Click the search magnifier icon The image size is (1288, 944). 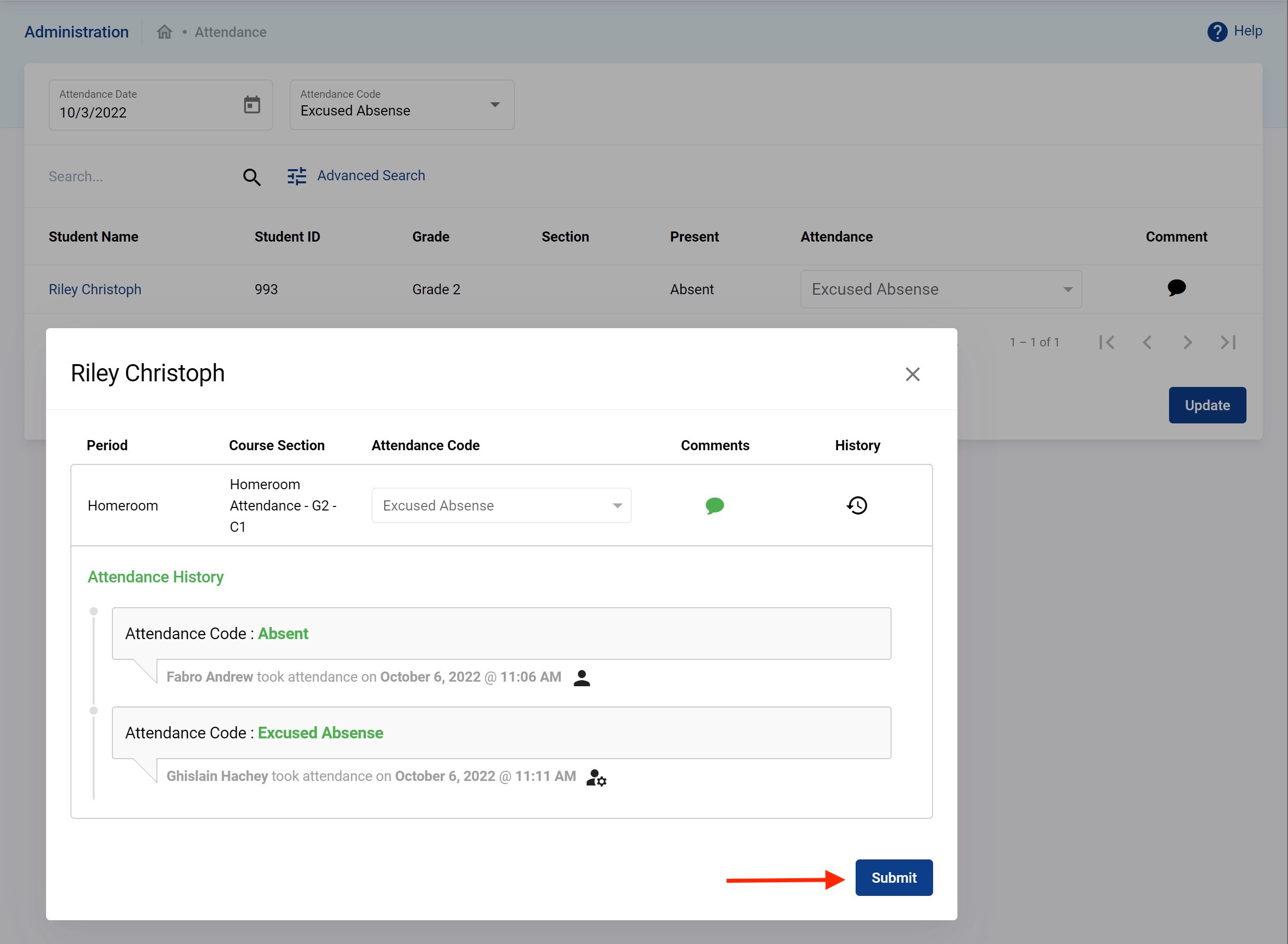(251, 177)
